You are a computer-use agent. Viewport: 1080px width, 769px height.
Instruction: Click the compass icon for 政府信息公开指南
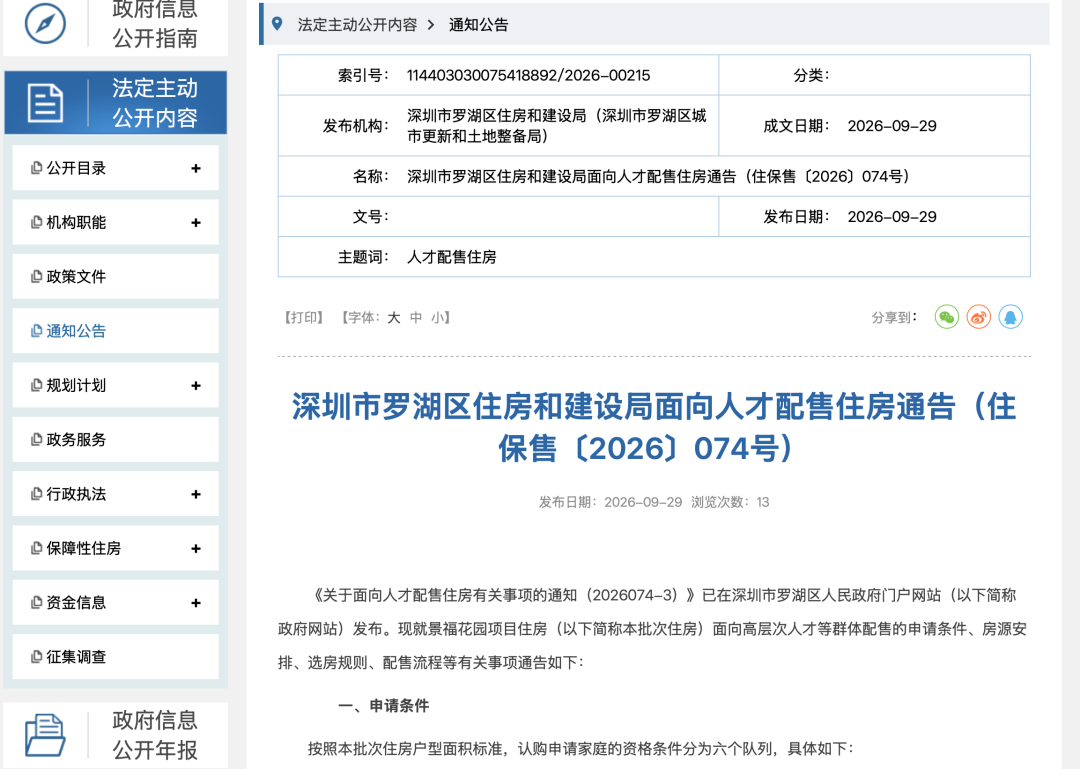(45, 23)
